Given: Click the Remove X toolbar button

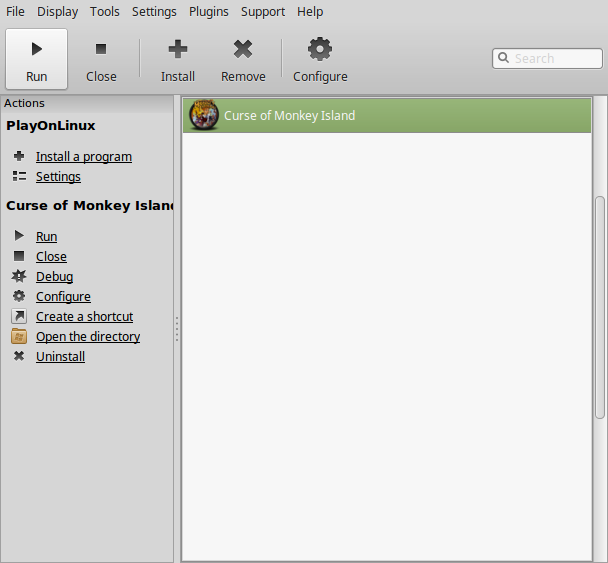Looking at the screenshot, I should click(x=243, y=59).
